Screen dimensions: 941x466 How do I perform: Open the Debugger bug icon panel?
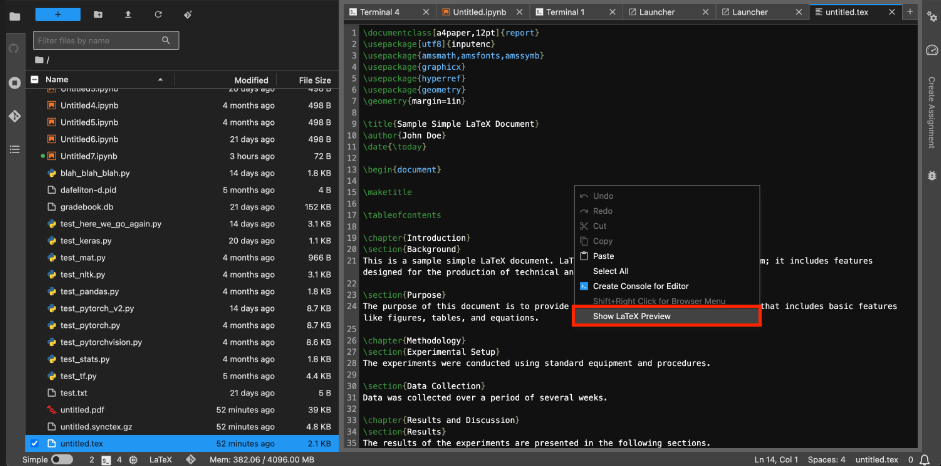pyautogui.click(x=931, y=176)
